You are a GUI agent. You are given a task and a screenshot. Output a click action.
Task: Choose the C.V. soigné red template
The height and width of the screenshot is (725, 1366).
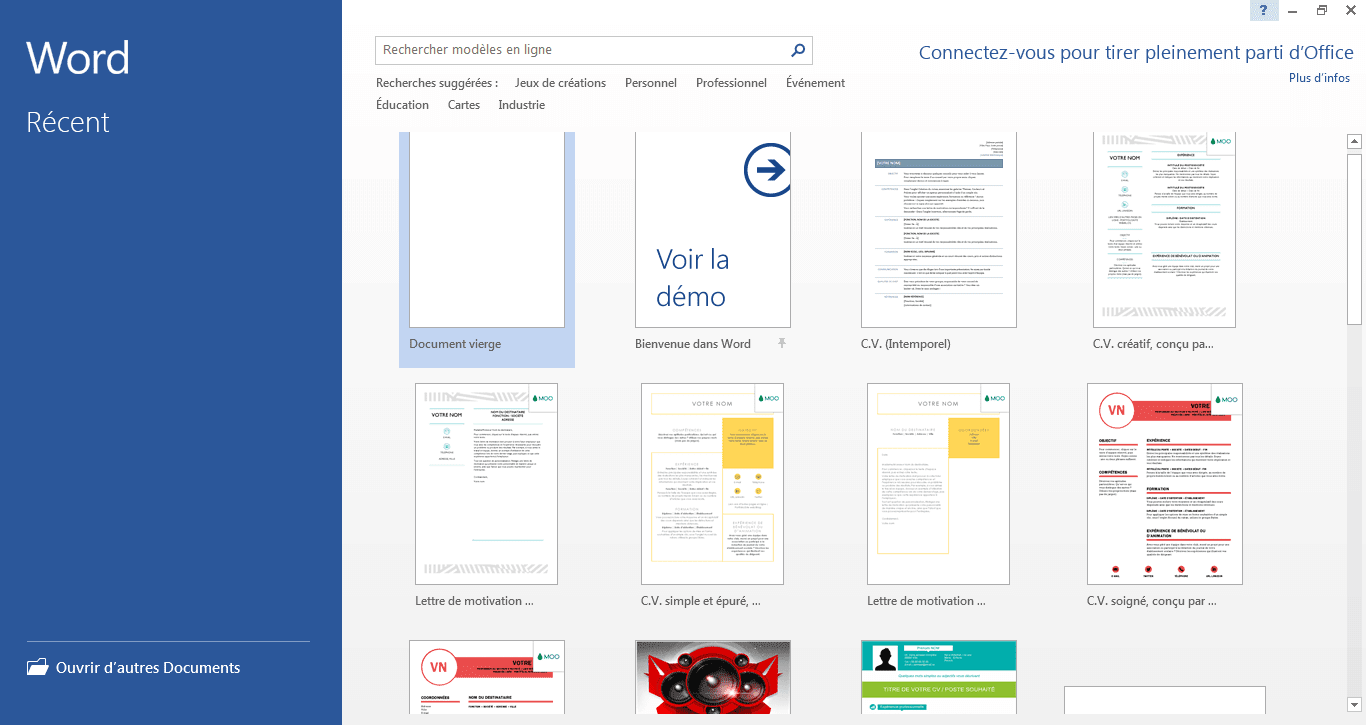coord(1165,484)
